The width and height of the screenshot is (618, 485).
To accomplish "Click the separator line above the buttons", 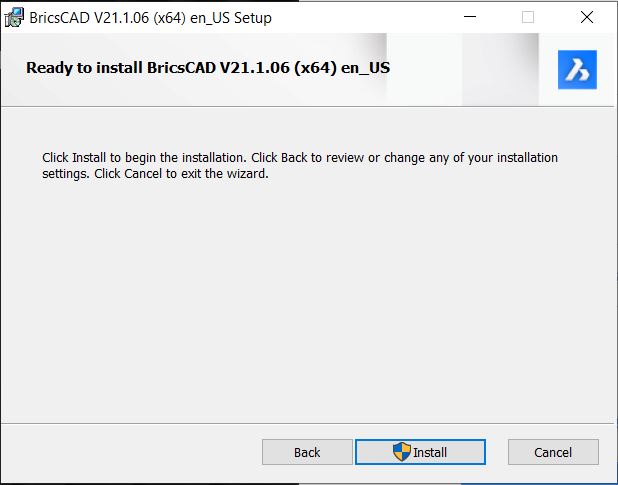I will 307,424.
